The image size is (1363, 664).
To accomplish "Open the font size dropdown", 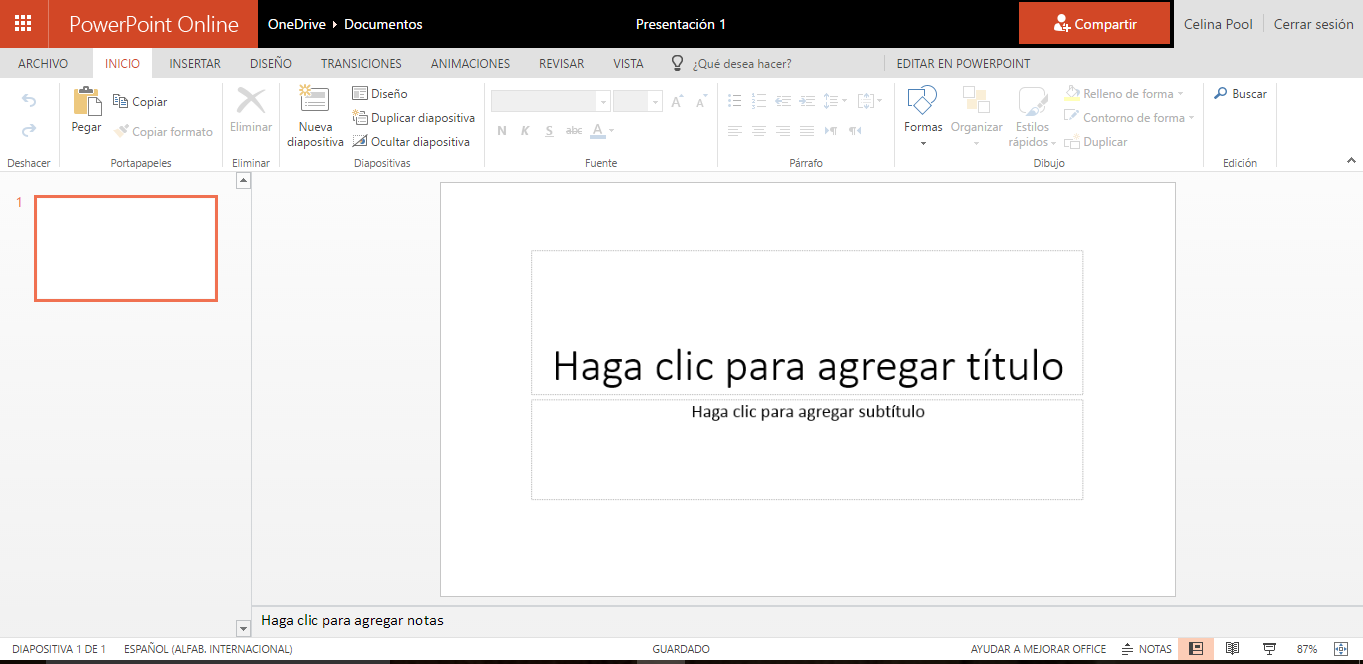I will (656, 102).
